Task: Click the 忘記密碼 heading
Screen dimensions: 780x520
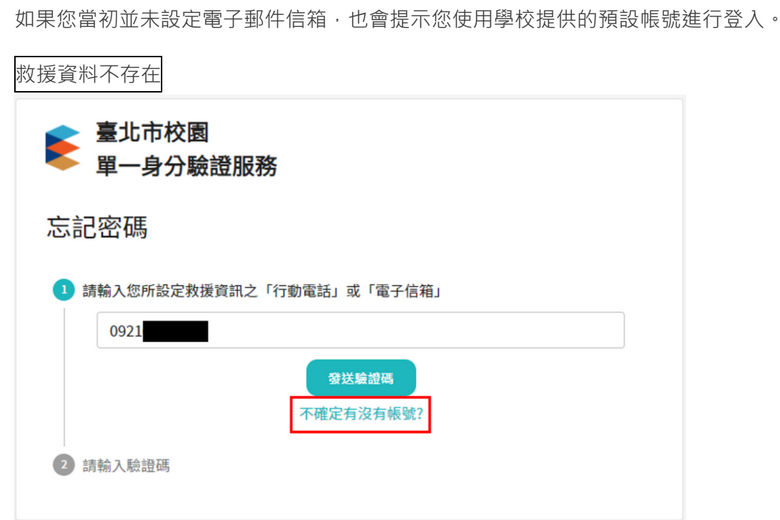Action: (97, 227)
